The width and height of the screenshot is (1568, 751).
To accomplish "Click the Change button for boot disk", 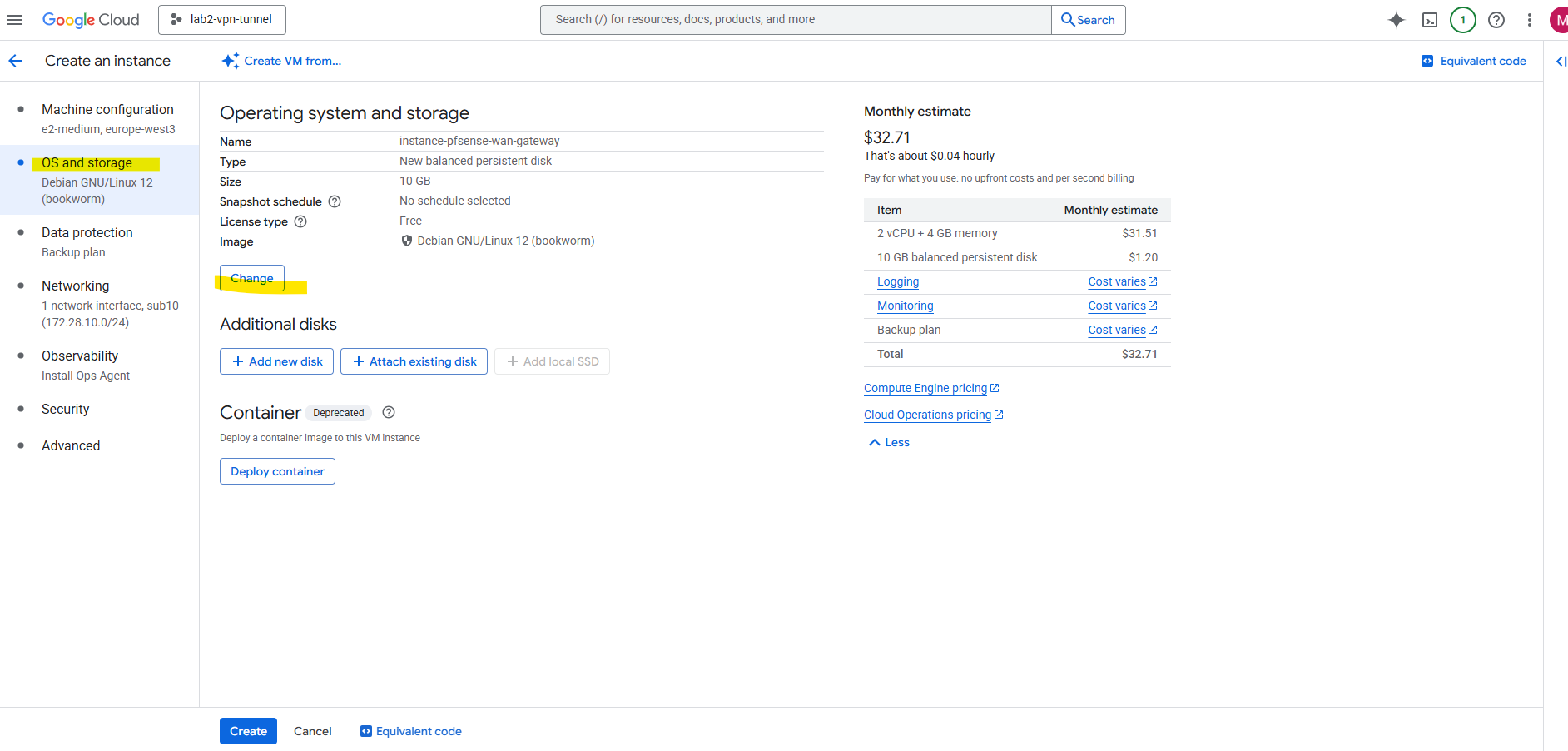I will pyautogui.click(x=251, y=278).
